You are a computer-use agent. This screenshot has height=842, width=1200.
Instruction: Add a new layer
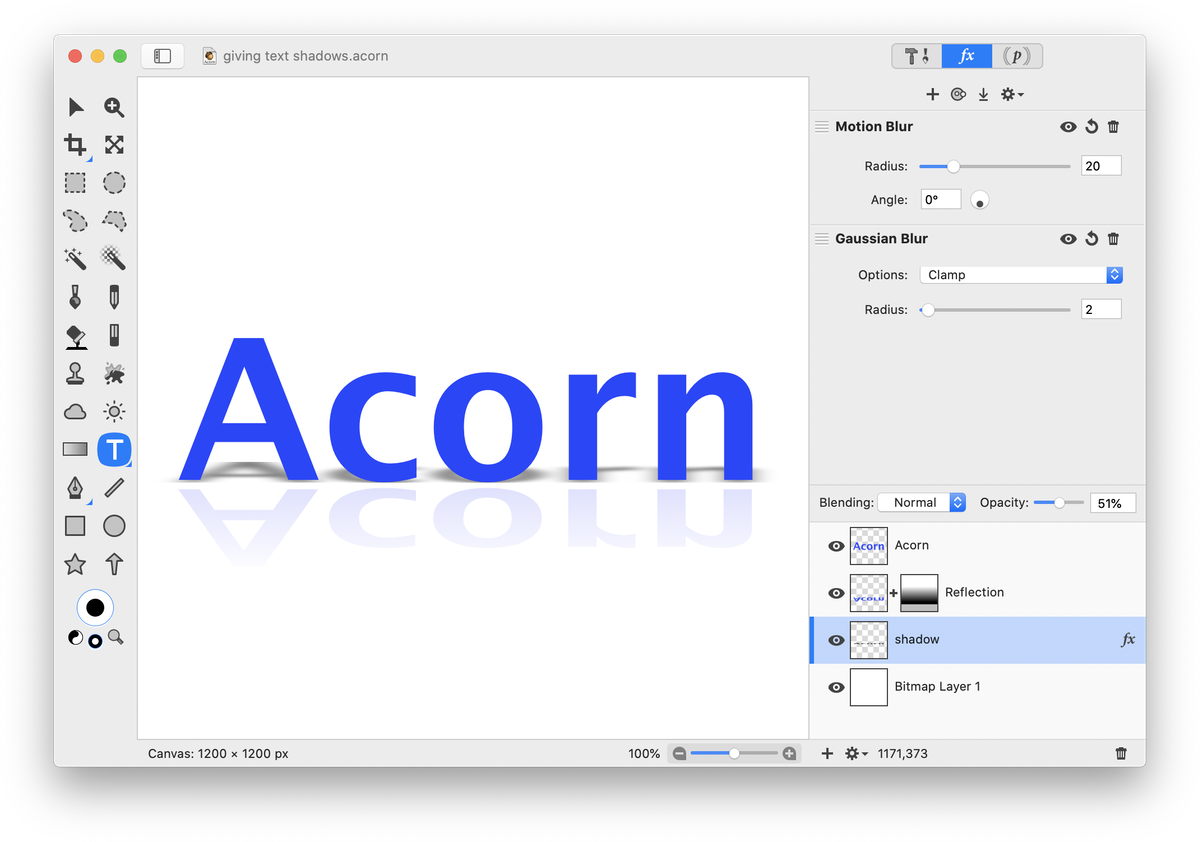[827, 753]
